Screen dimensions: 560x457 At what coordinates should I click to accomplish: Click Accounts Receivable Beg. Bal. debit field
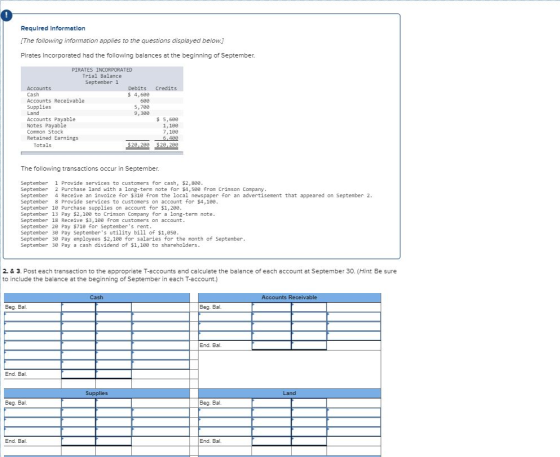point(271,307)
